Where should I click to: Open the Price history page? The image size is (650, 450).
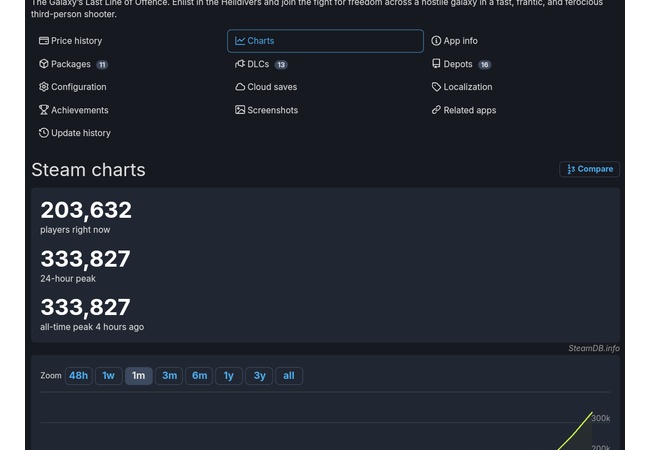tap(70, 41)
